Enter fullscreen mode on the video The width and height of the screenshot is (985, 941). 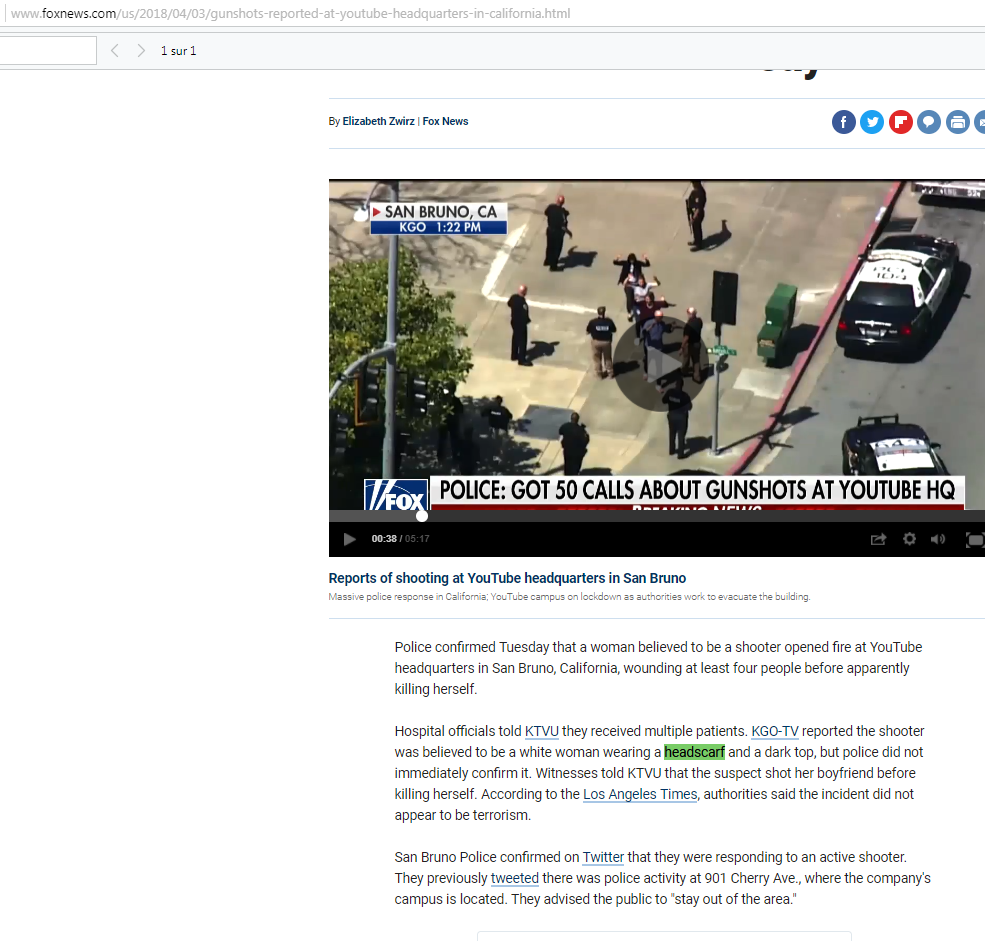coord(973,538)
